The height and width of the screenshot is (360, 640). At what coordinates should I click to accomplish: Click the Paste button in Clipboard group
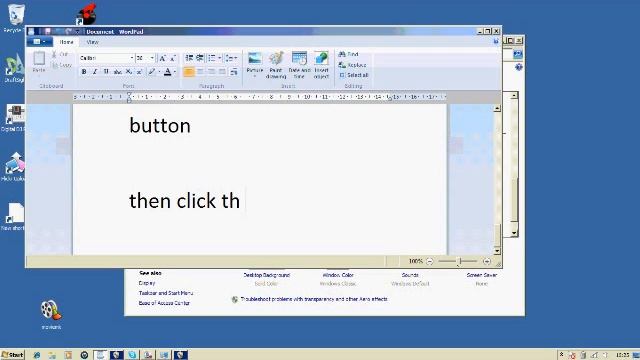tap(39, 62)
